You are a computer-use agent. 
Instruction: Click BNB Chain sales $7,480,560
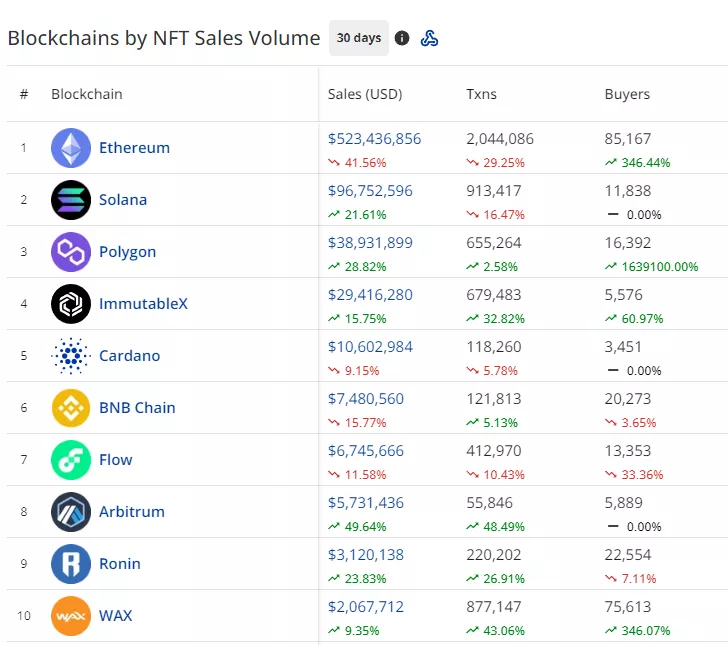(366, 398)
